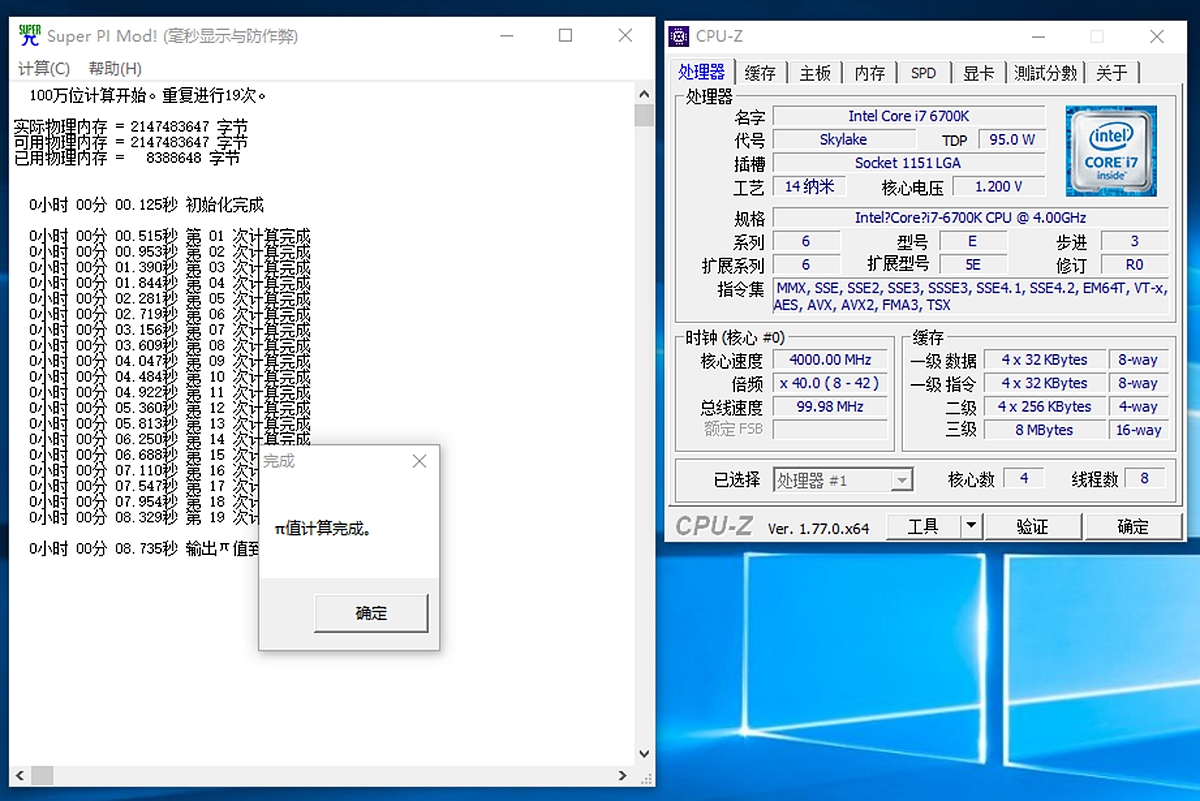Screen dimensions: 1200x801
Task: Switch to the 主板 tab
Action: 815,72
